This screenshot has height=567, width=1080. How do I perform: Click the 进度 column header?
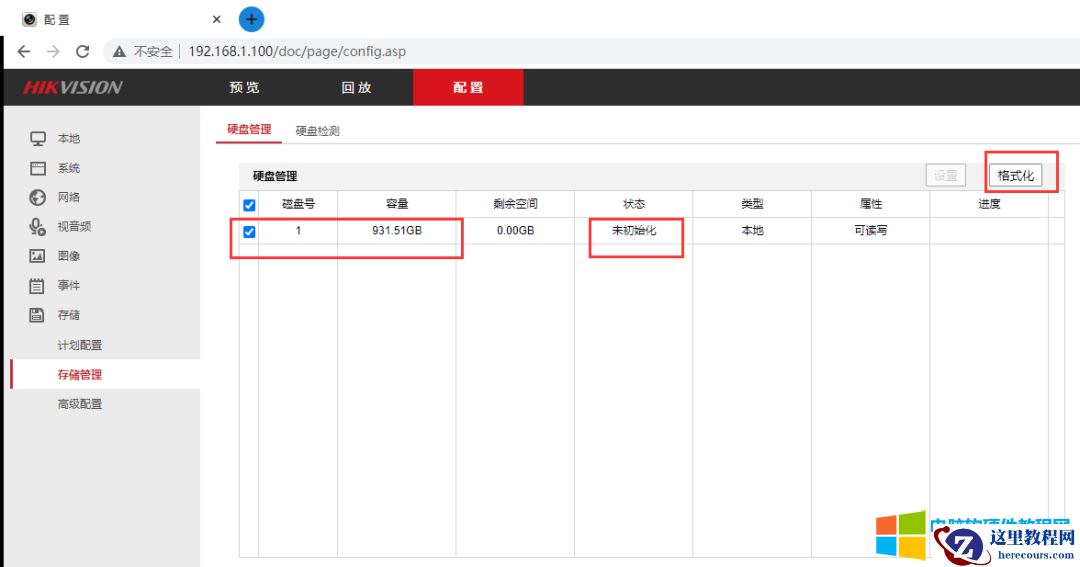[989, 204]
